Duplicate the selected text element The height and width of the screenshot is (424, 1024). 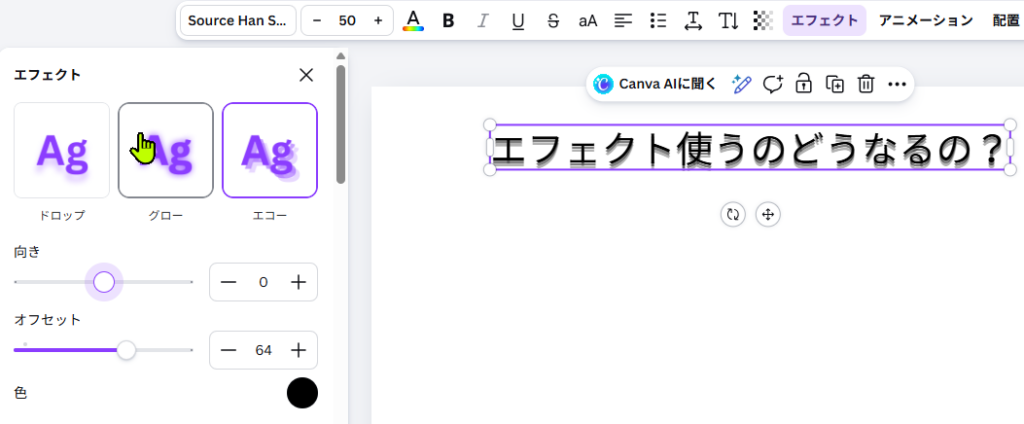[835, 84]
